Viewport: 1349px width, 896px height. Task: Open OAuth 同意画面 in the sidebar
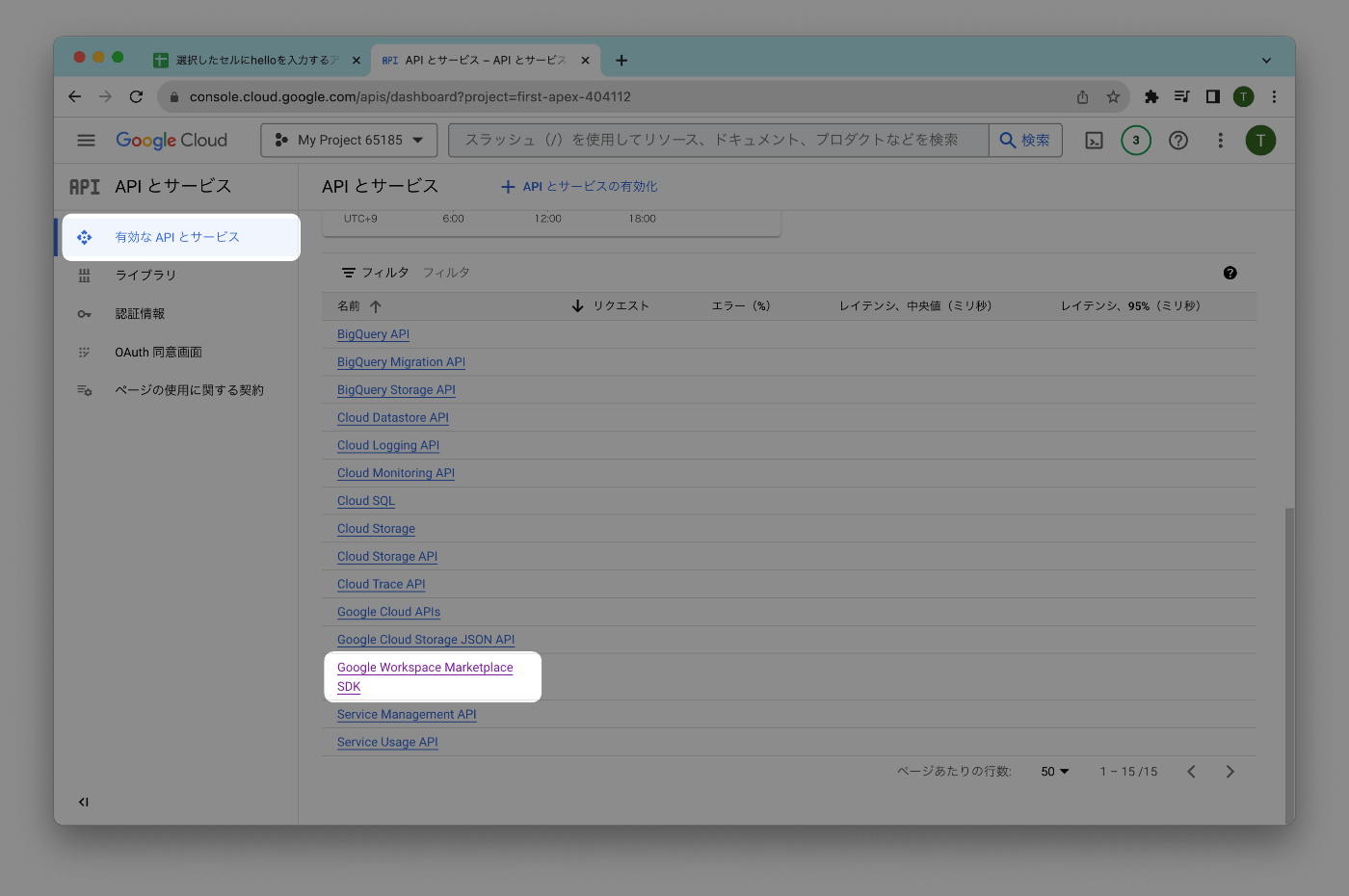(158, 353)
